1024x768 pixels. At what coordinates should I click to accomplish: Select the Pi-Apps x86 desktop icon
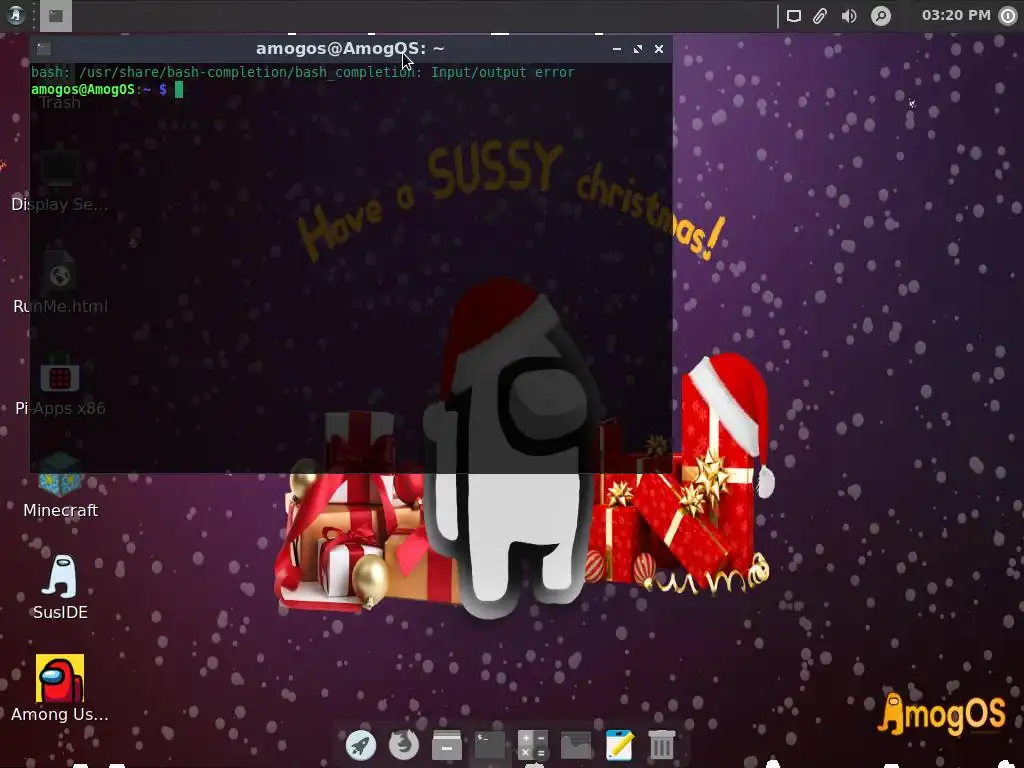pyautogui.click(x=60, y=384)
